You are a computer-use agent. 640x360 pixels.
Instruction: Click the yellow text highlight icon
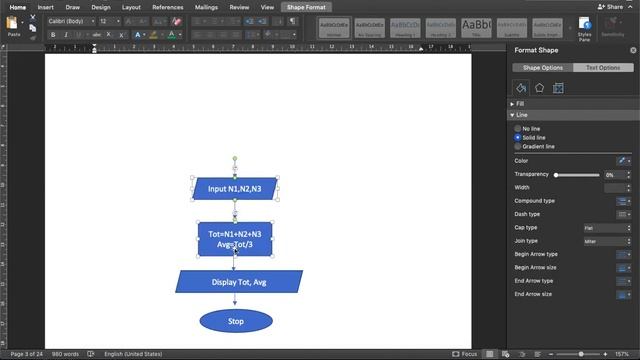pos(153,35)
